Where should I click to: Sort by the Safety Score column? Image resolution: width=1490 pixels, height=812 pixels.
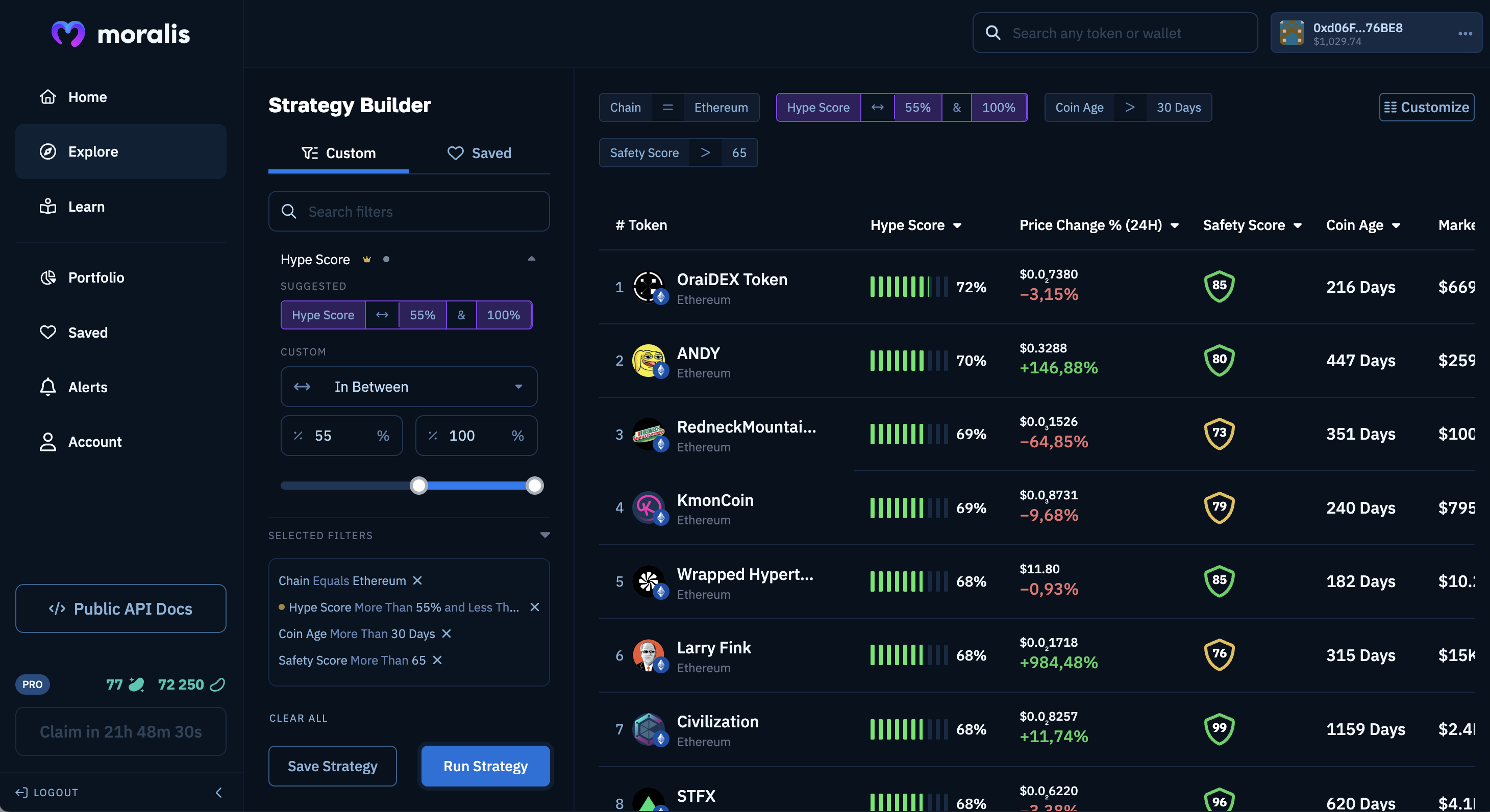1252,225
